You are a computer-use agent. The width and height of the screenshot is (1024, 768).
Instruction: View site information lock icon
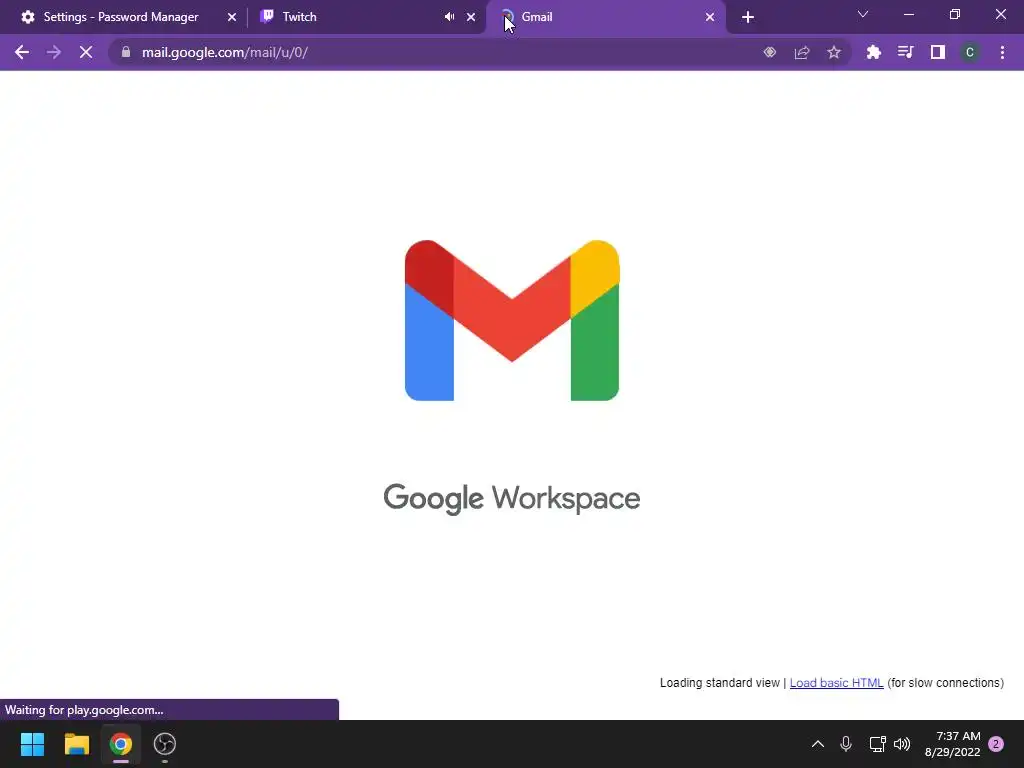pyautogui.click(x=126, y=52)
